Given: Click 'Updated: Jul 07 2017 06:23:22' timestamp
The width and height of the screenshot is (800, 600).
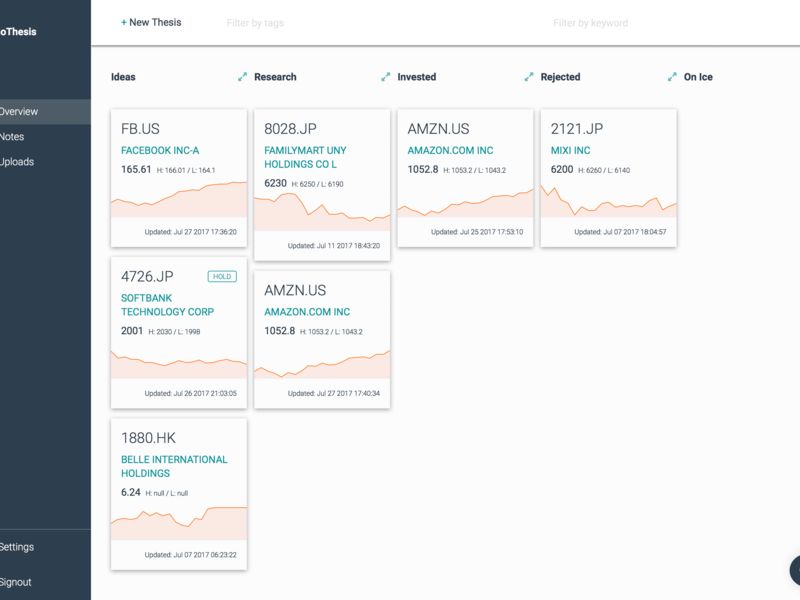Looking at the screenshot, I should [x=190, y=555].
